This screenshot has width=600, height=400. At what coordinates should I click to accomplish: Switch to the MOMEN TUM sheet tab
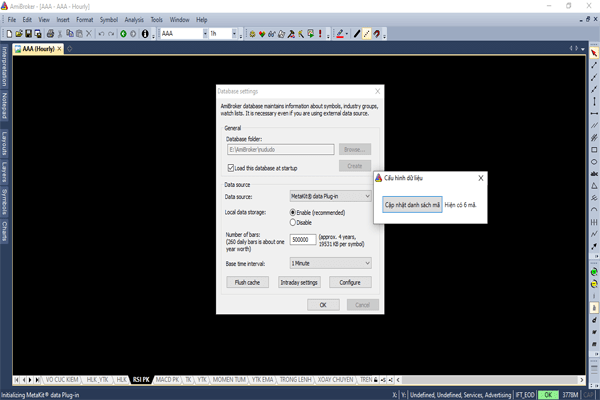coord(229,380)
